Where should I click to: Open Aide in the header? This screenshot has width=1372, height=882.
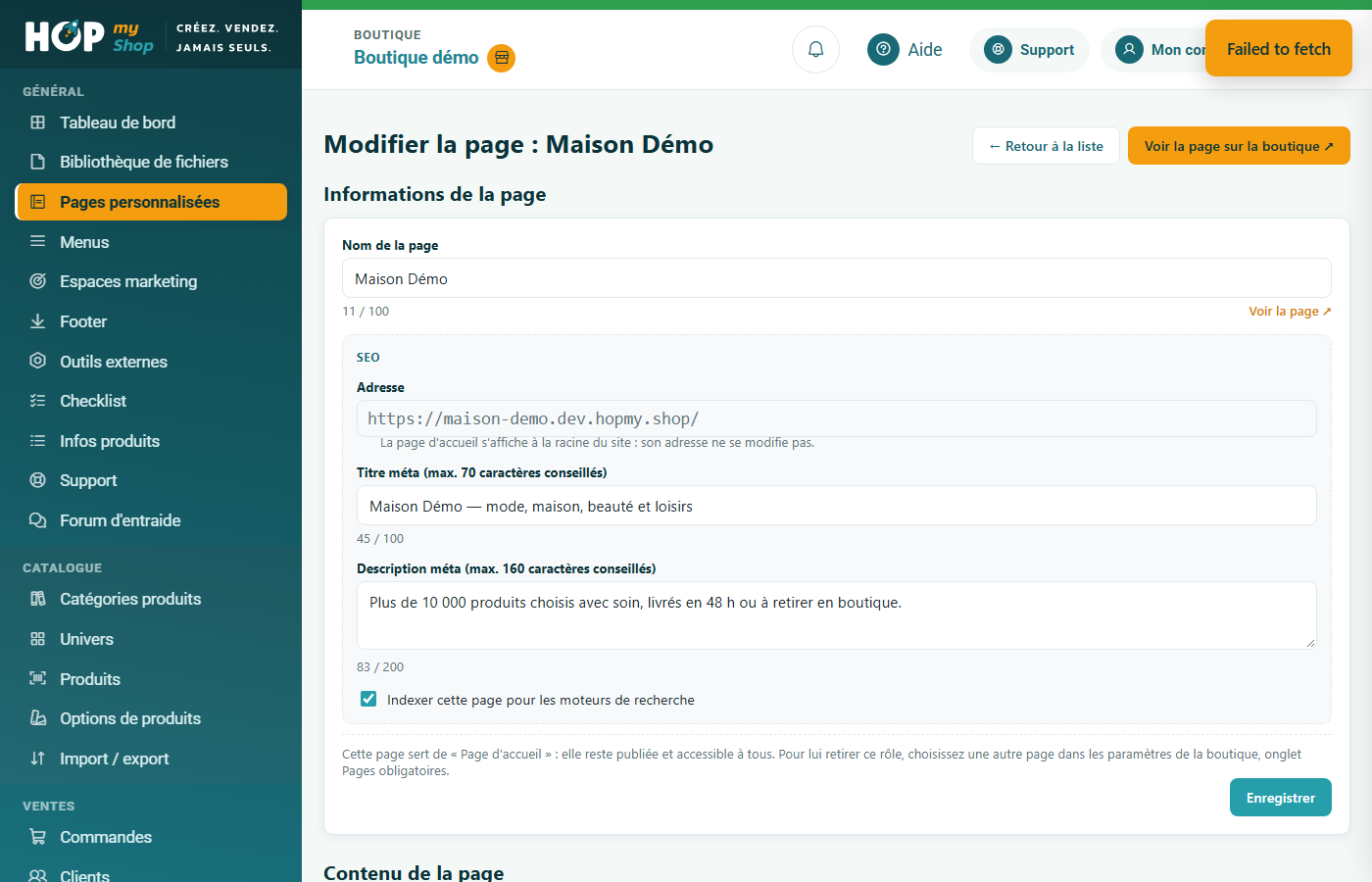tap(906, 49)
